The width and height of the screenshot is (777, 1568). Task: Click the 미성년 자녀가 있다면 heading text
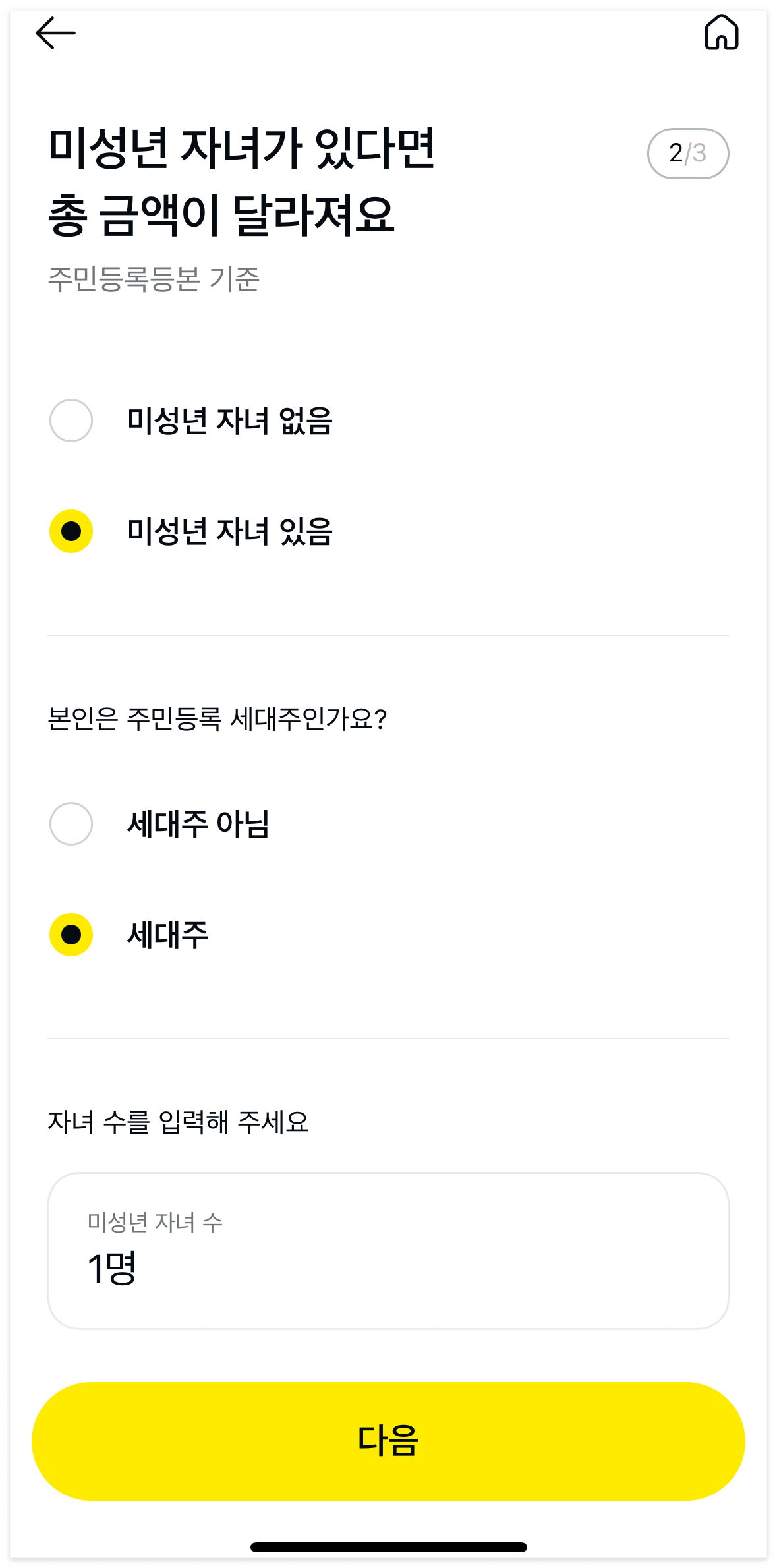[242, 148]
